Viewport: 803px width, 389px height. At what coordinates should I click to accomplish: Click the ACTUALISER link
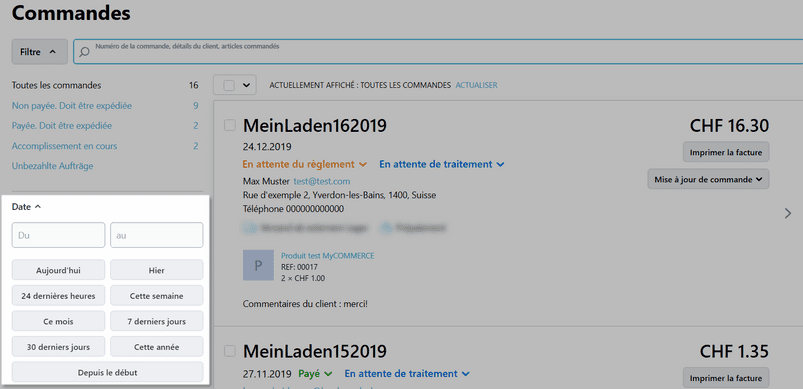[476, 85]
